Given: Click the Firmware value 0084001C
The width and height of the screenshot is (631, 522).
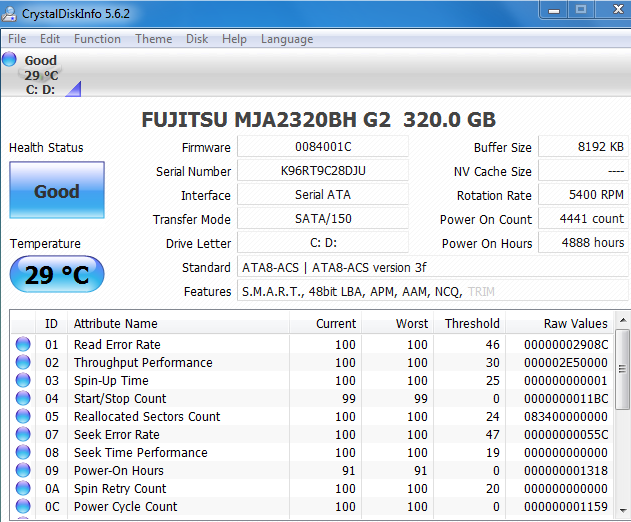Looking at the screenshot, I should tap(323, 146).
